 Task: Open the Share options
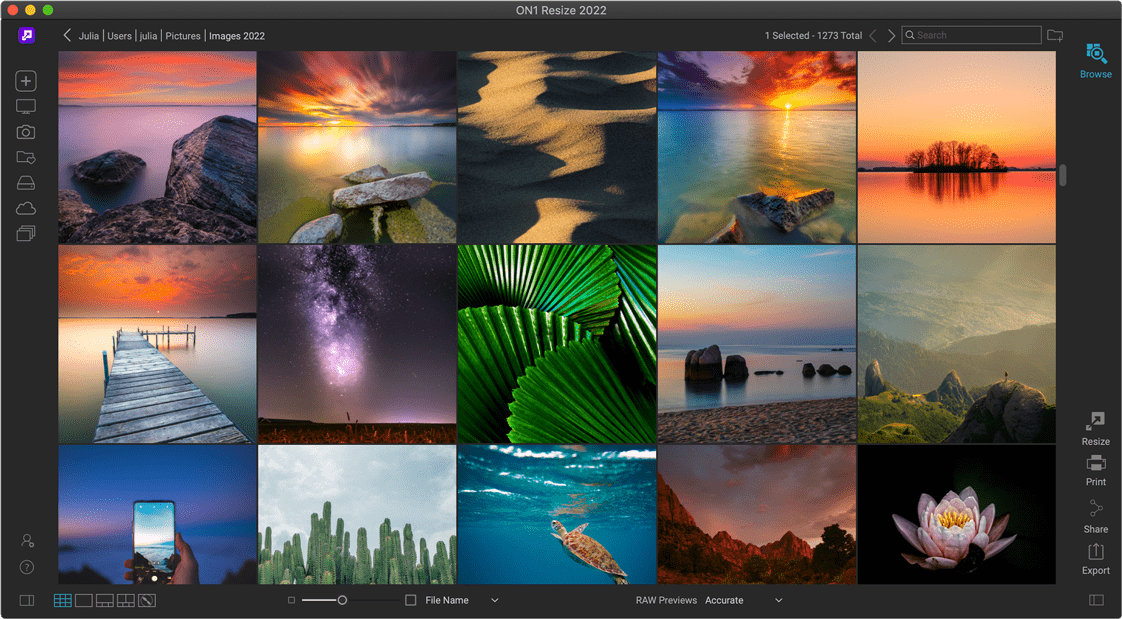(x=1096, y=517)
